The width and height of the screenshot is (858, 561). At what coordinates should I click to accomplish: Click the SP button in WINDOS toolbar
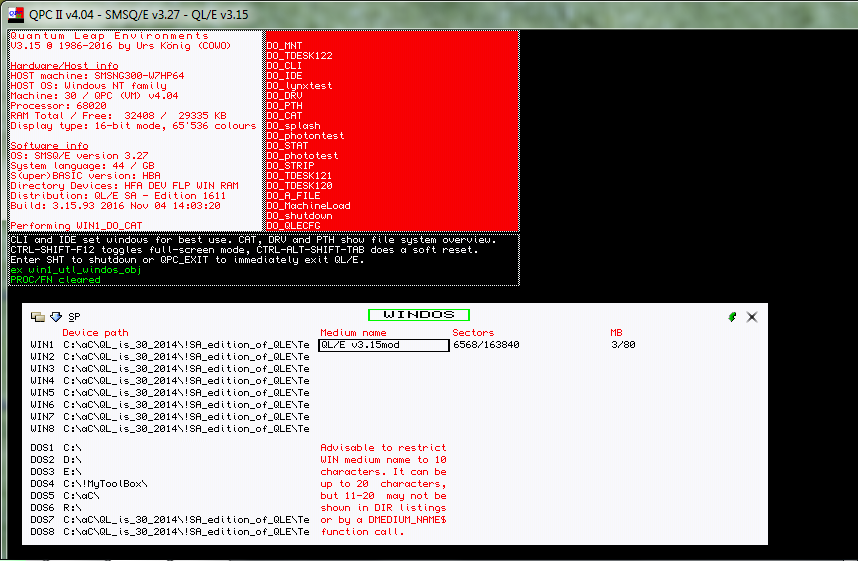(x=74, y=317)
